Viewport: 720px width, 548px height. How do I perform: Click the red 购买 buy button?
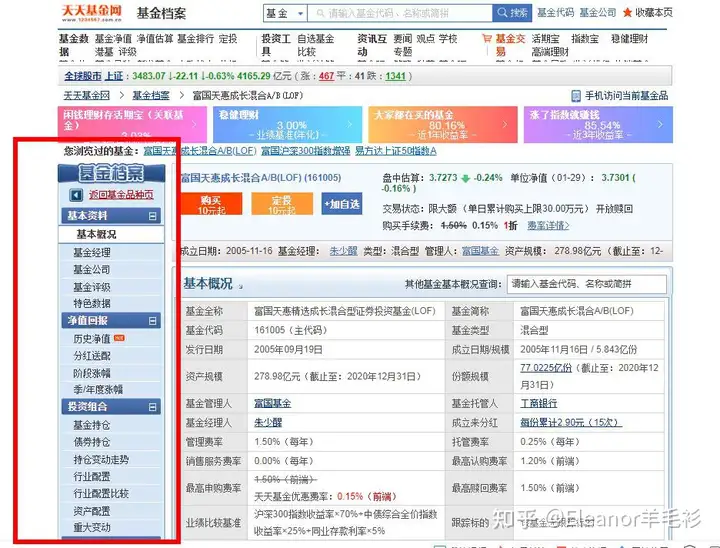(211, 204)
